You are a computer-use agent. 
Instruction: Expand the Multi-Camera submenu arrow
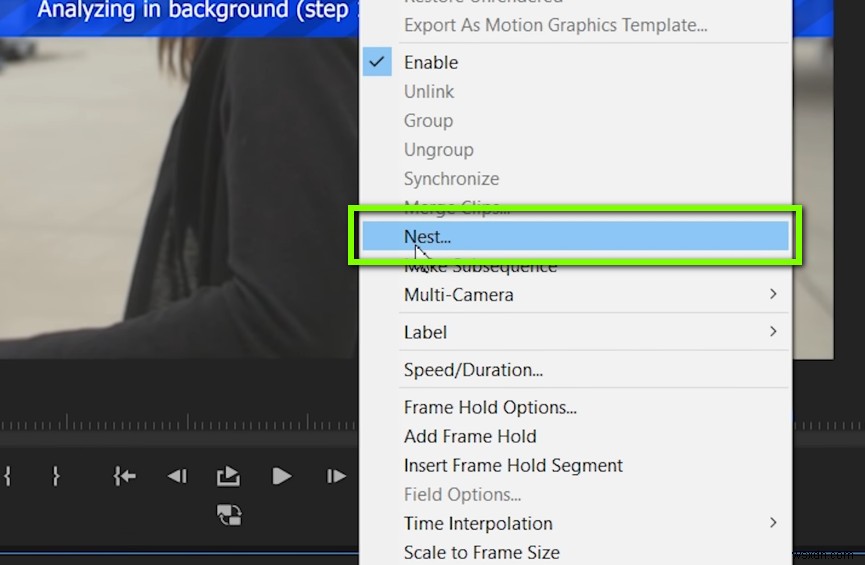click(x=773, y=294)
